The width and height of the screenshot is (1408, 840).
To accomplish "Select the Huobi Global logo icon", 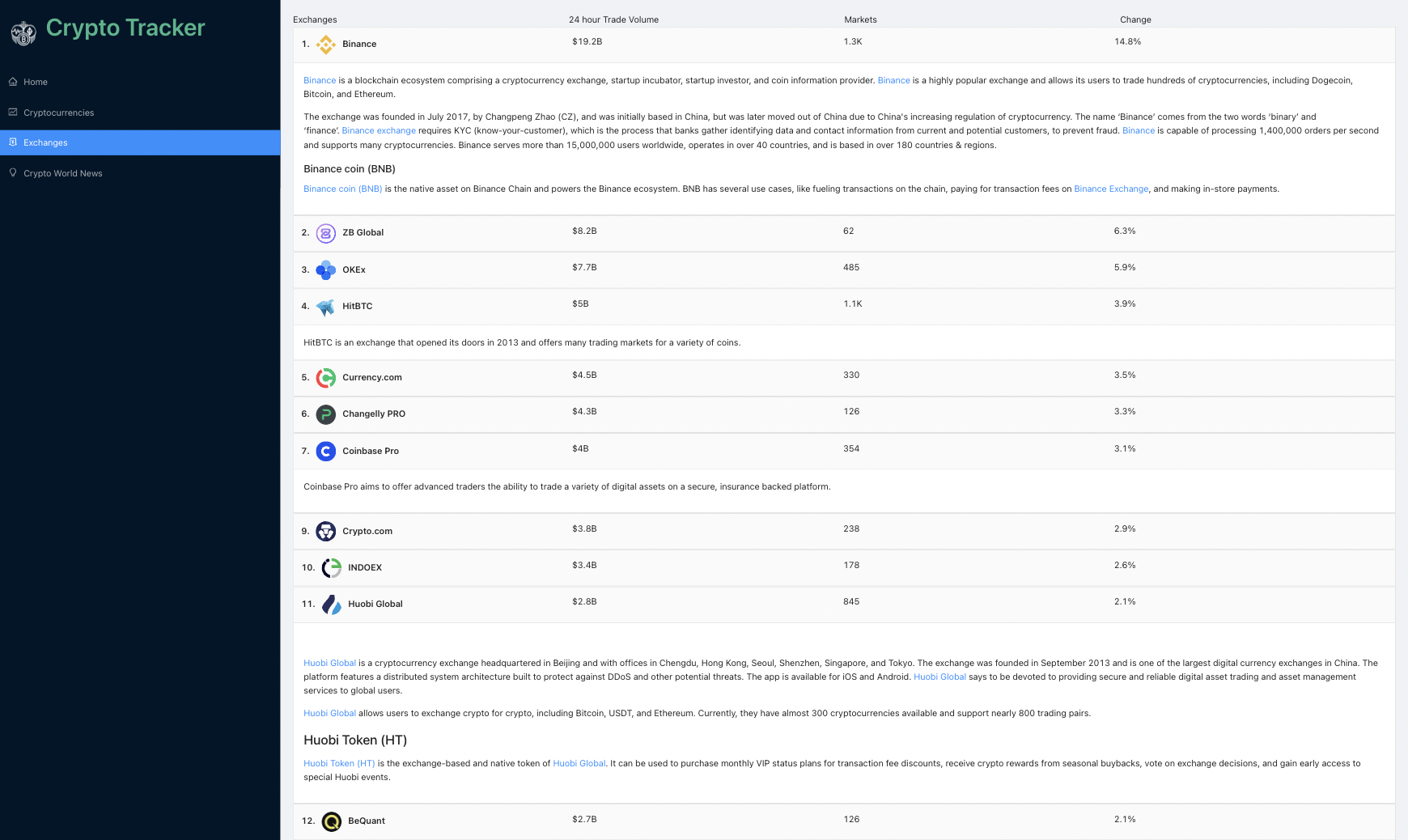I will [x=331, y=604].
